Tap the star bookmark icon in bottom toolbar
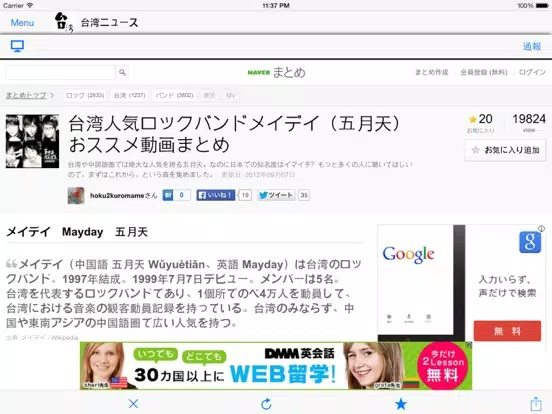 point(401,403)
